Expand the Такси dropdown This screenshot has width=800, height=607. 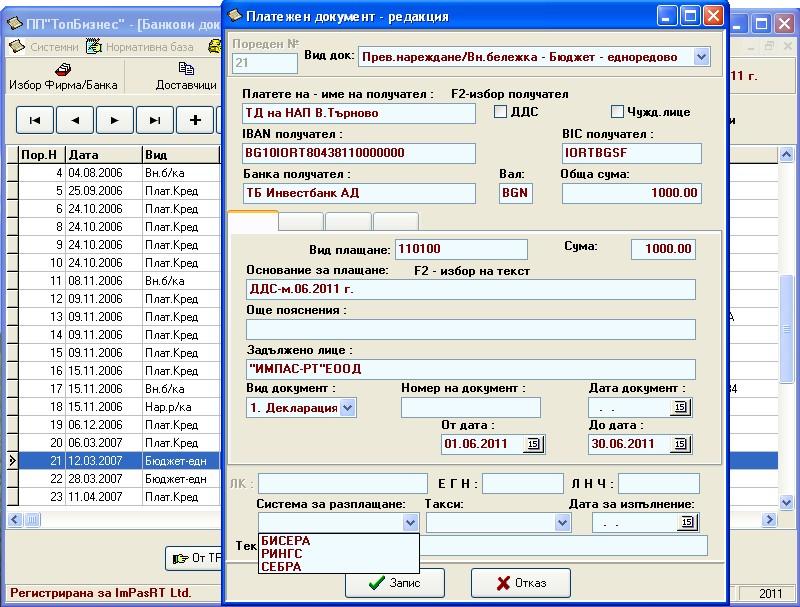[x=562, y=522]
